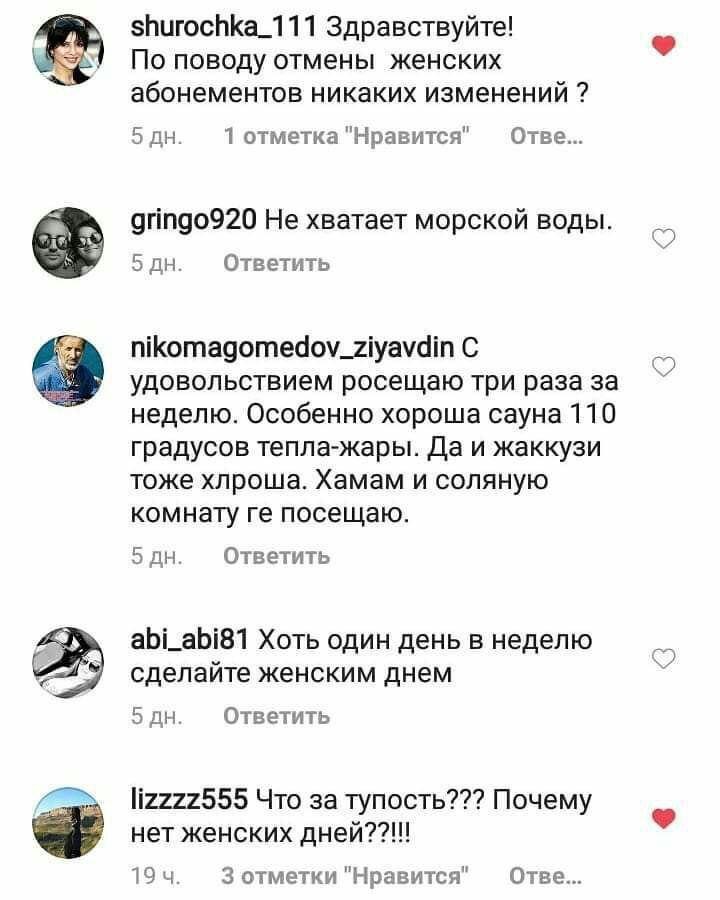This screenshot has width=720, height=900.
Task: Reply to gringo920 via Ответить
Action: 277,263
